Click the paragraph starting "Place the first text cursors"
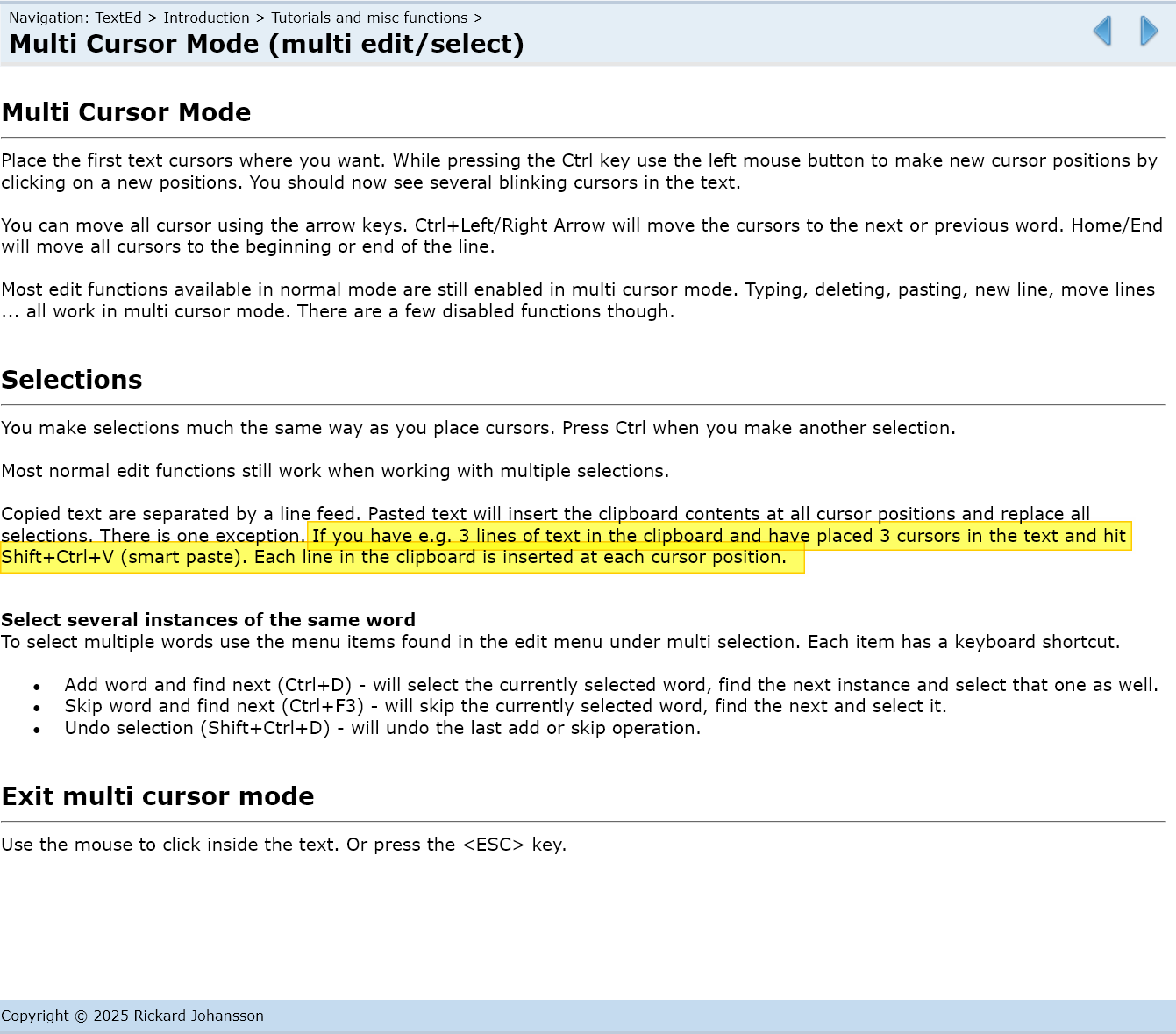1176x1034 pixels. [x=579, y=171]
